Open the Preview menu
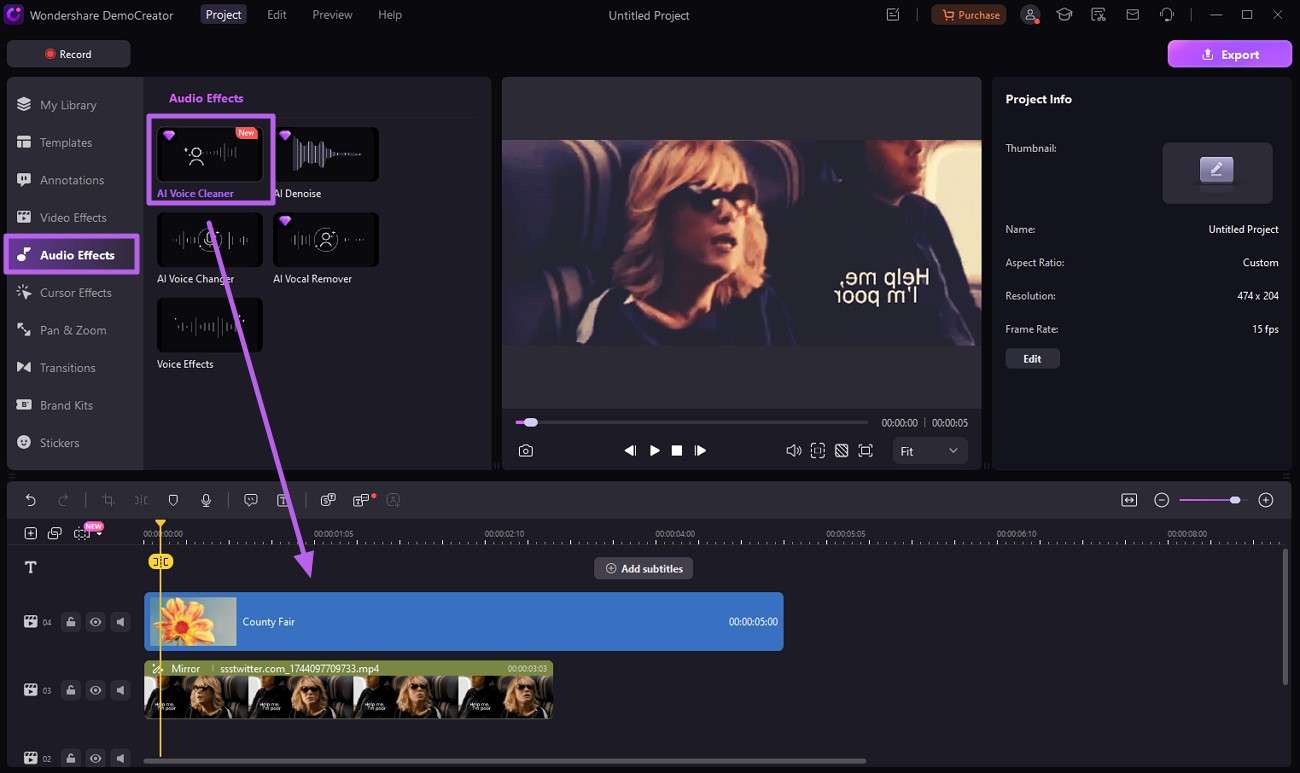Image resolution: width=1300 pixels, height=773 pixels. (332, 15)
